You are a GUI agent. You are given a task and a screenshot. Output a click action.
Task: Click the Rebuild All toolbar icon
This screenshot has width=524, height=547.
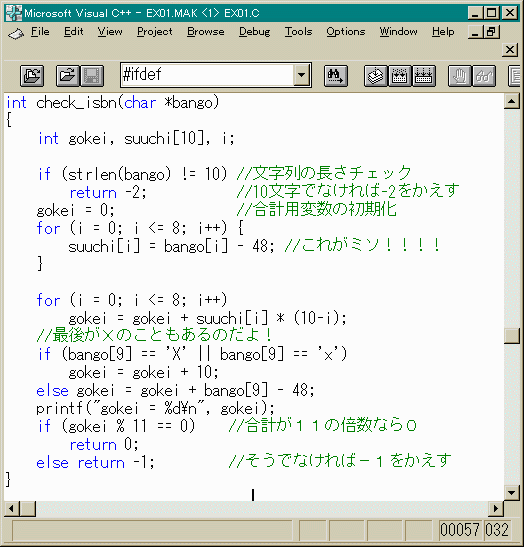click(x=424, y=75)
